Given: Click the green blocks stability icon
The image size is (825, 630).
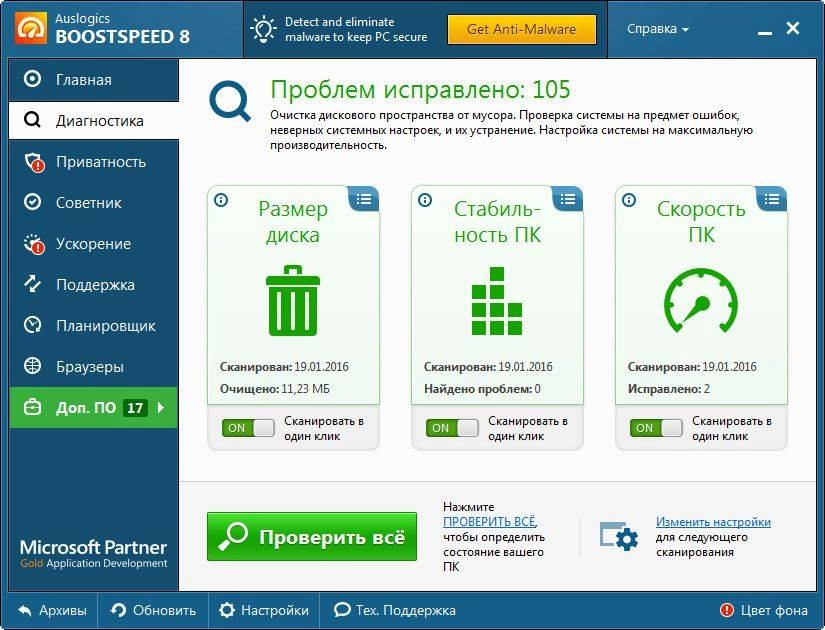Looking at the screenshot, I should tap(497, 301).
